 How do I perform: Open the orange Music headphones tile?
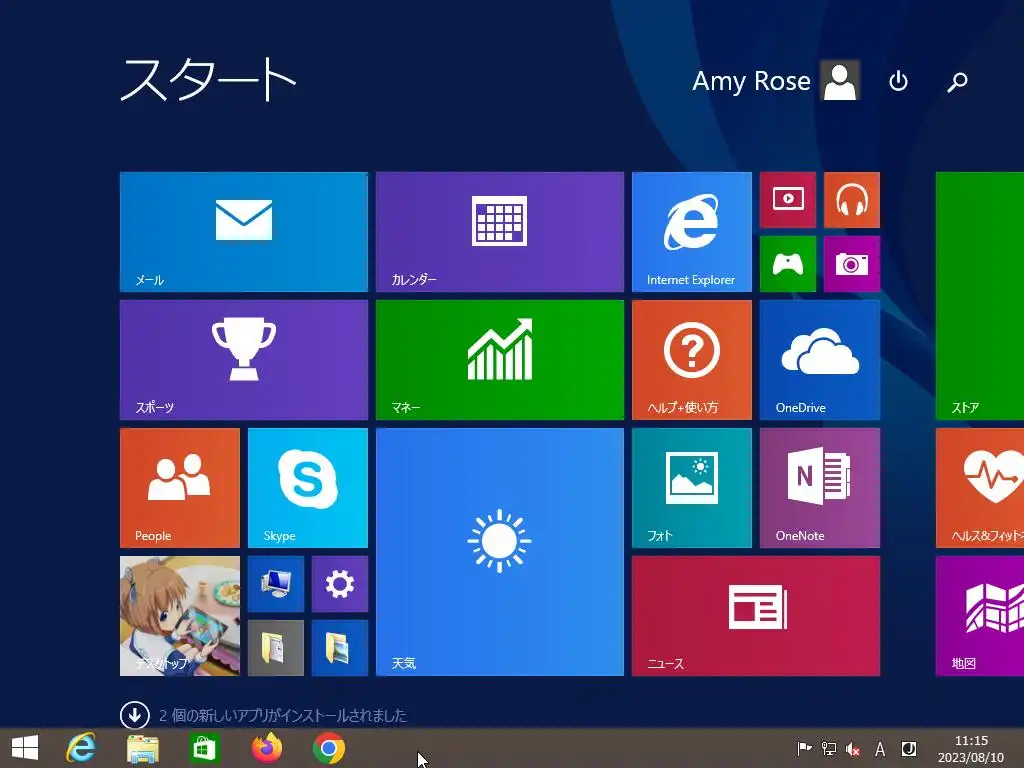coord(852,200)
